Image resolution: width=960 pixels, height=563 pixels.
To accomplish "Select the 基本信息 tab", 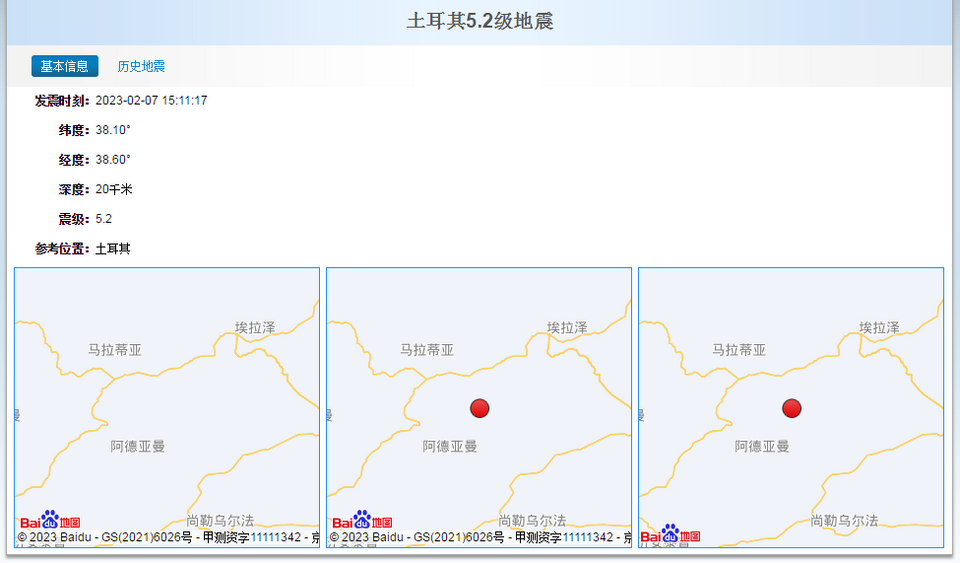I will [x=65, y=66].
